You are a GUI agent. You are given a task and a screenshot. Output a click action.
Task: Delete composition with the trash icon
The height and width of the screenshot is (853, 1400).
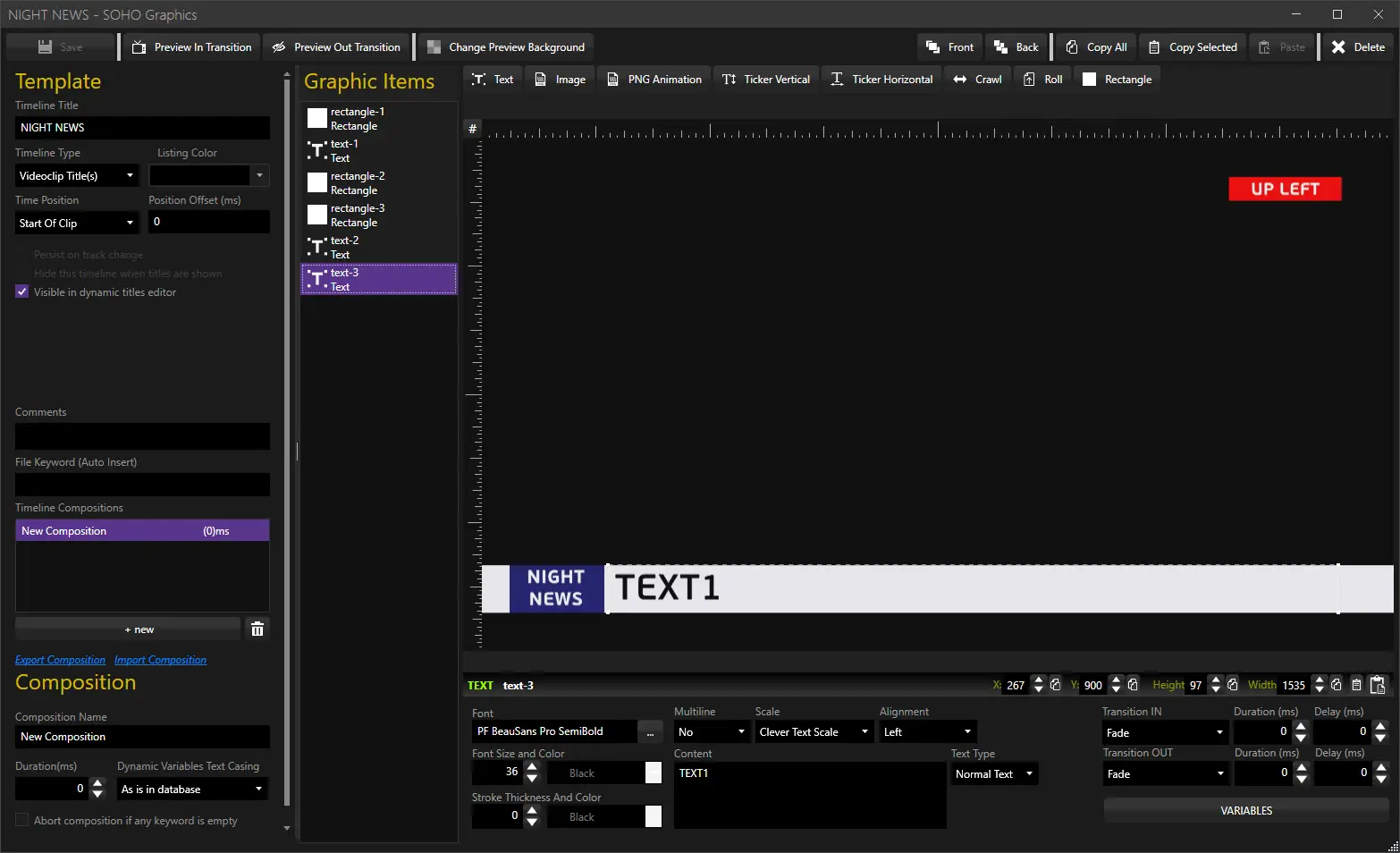click(x=257, y=629)
